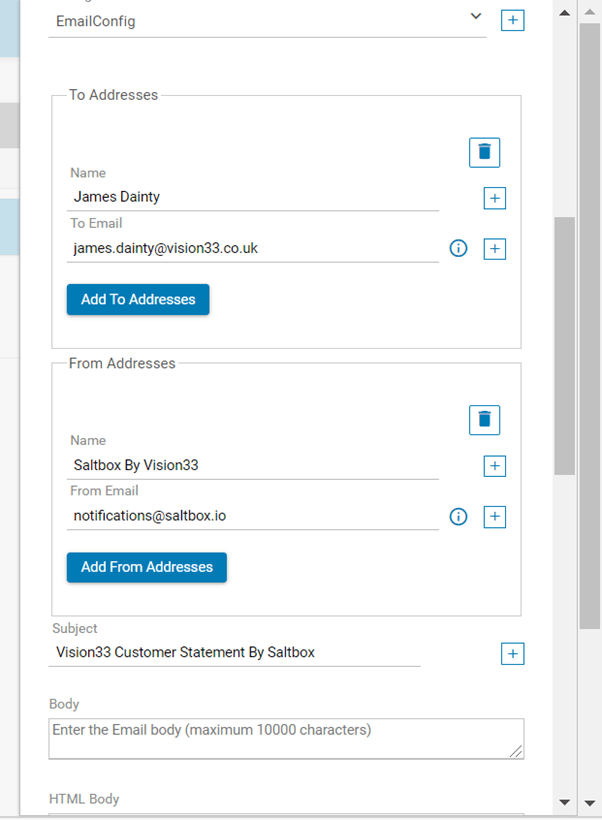Click plus icon next to From Email field
The height and width of the screenshot is (820, 602).
pyautogui.click(x=494, y=517)
